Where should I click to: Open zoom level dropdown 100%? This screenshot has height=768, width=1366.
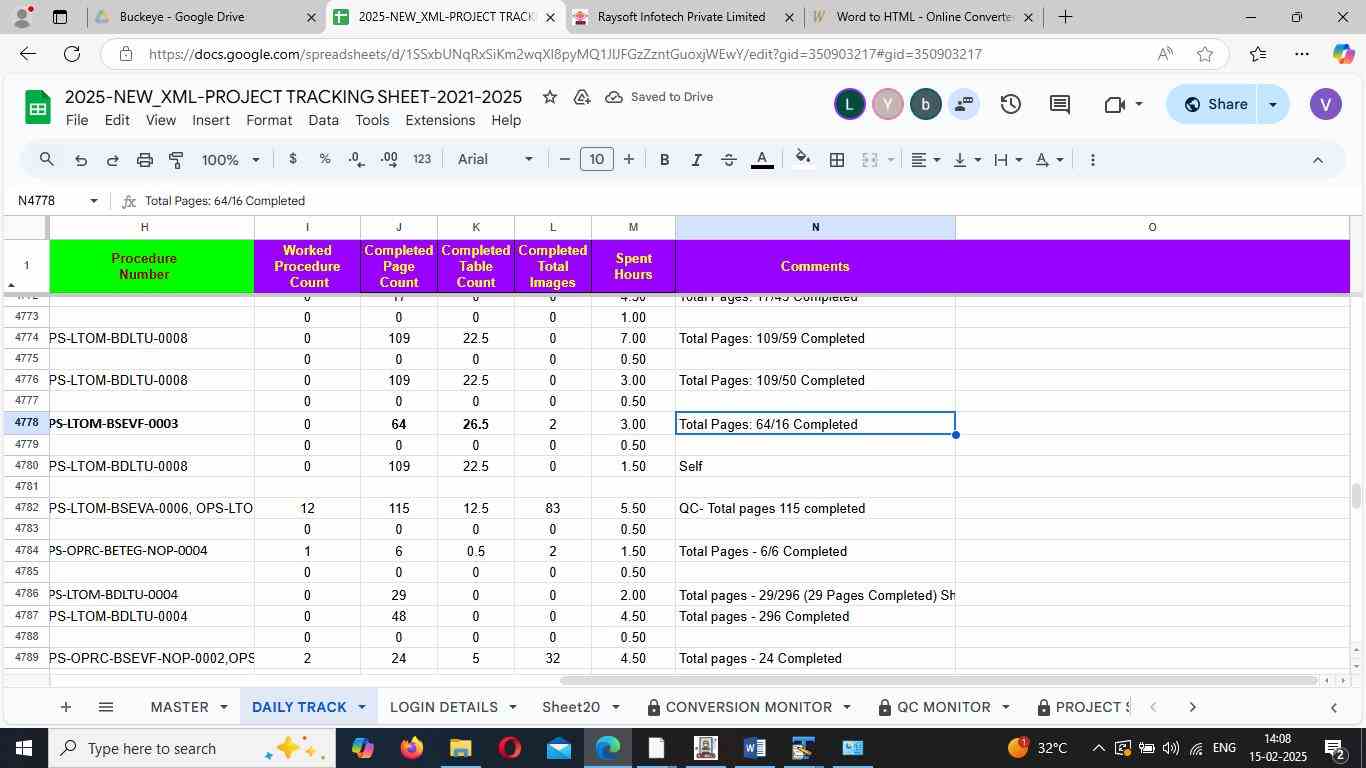pos(231,160)
